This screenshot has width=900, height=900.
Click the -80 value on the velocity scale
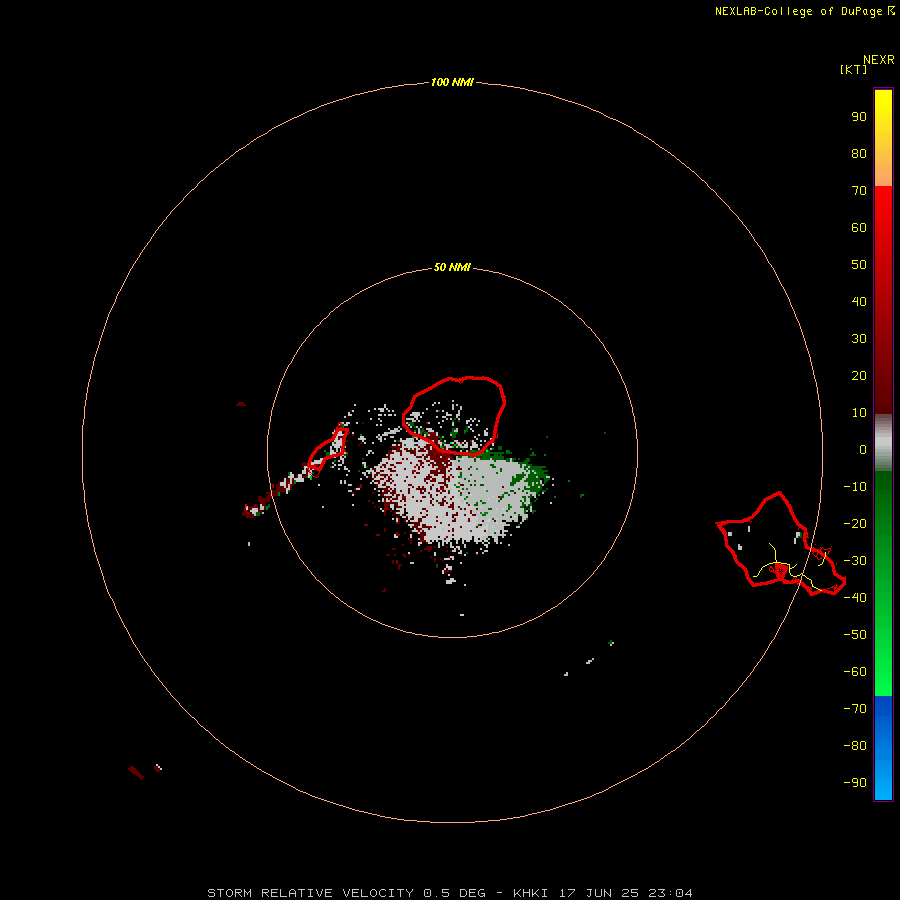[855, 746]
